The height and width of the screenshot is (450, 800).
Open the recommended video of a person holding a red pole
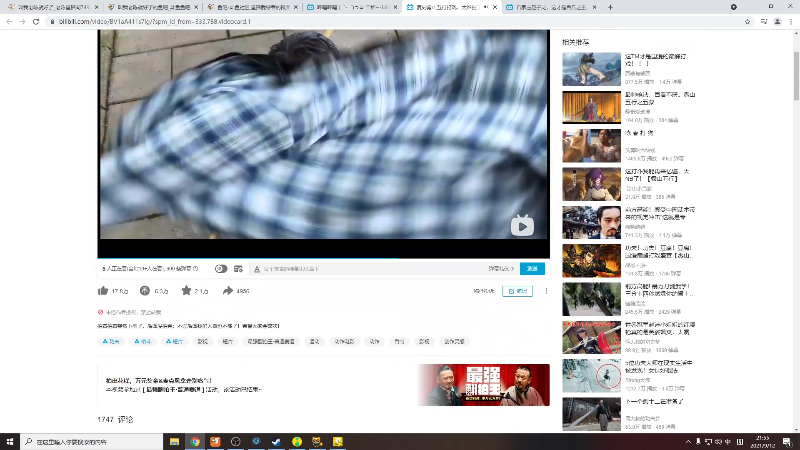coord(591,337)
